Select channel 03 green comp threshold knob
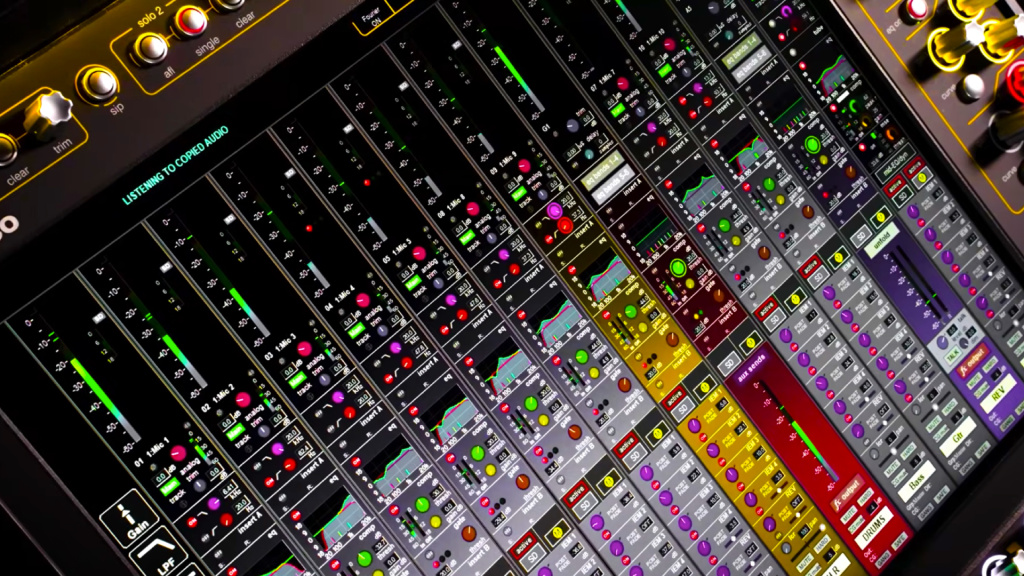 click(x=423, y=505)
